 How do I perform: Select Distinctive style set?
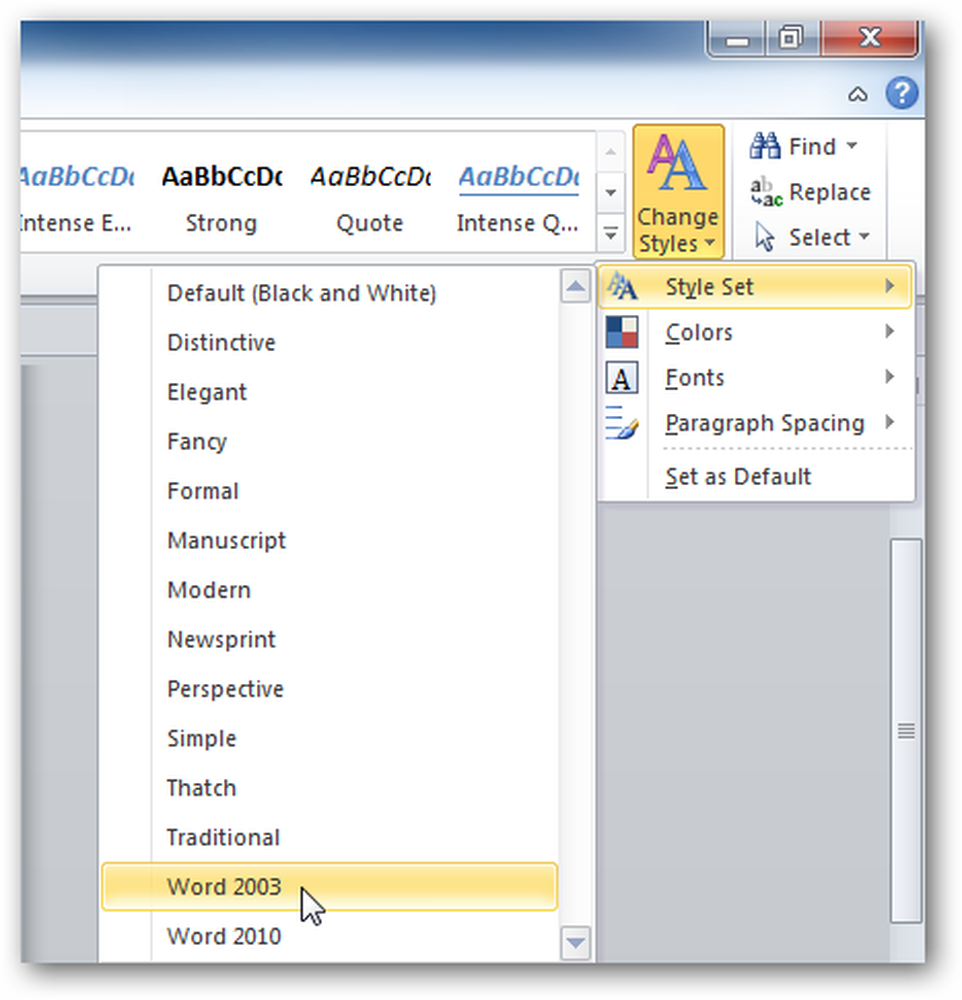click(329, 342)
